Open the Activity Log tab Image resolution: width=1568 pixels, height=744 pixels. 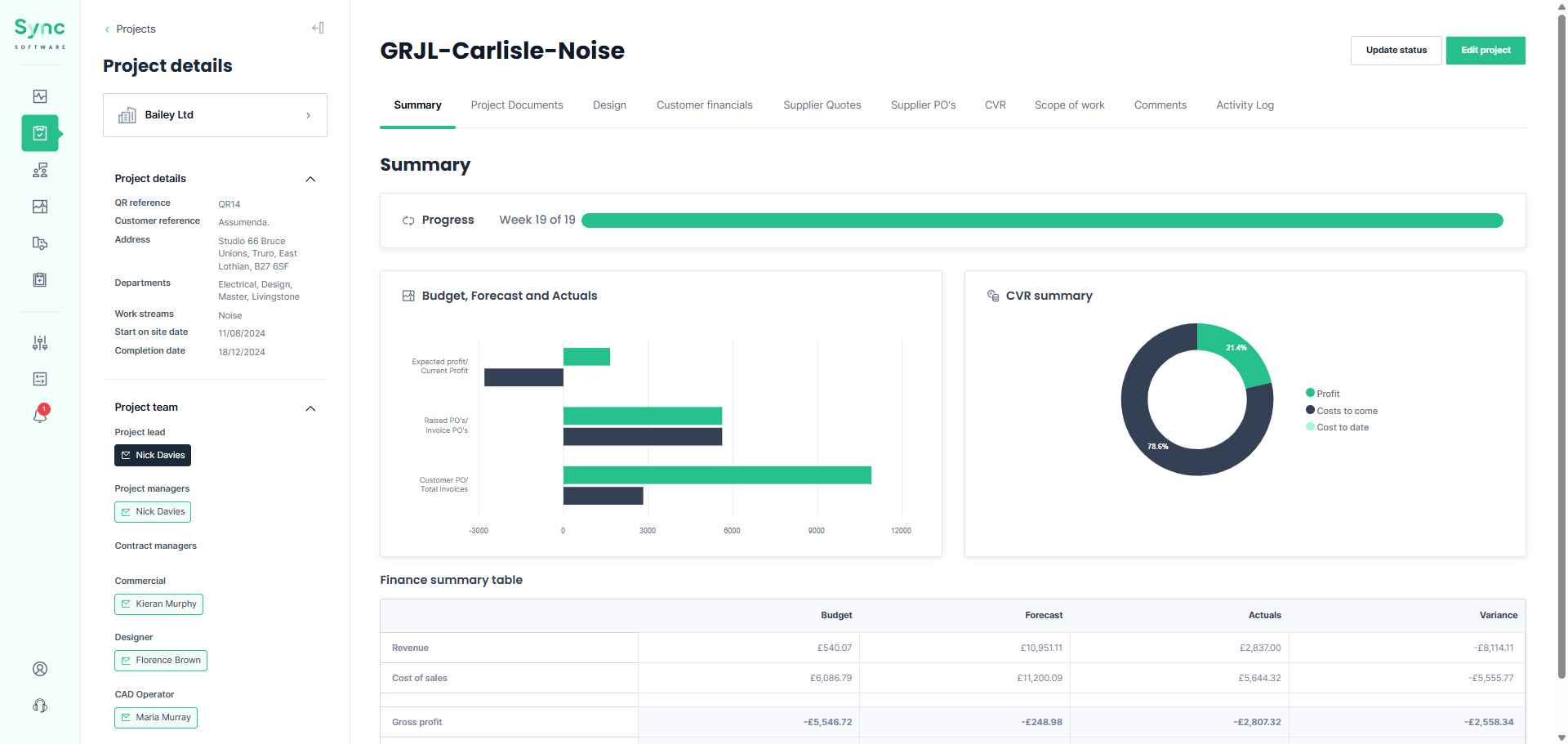click(x=1245, y=105)
